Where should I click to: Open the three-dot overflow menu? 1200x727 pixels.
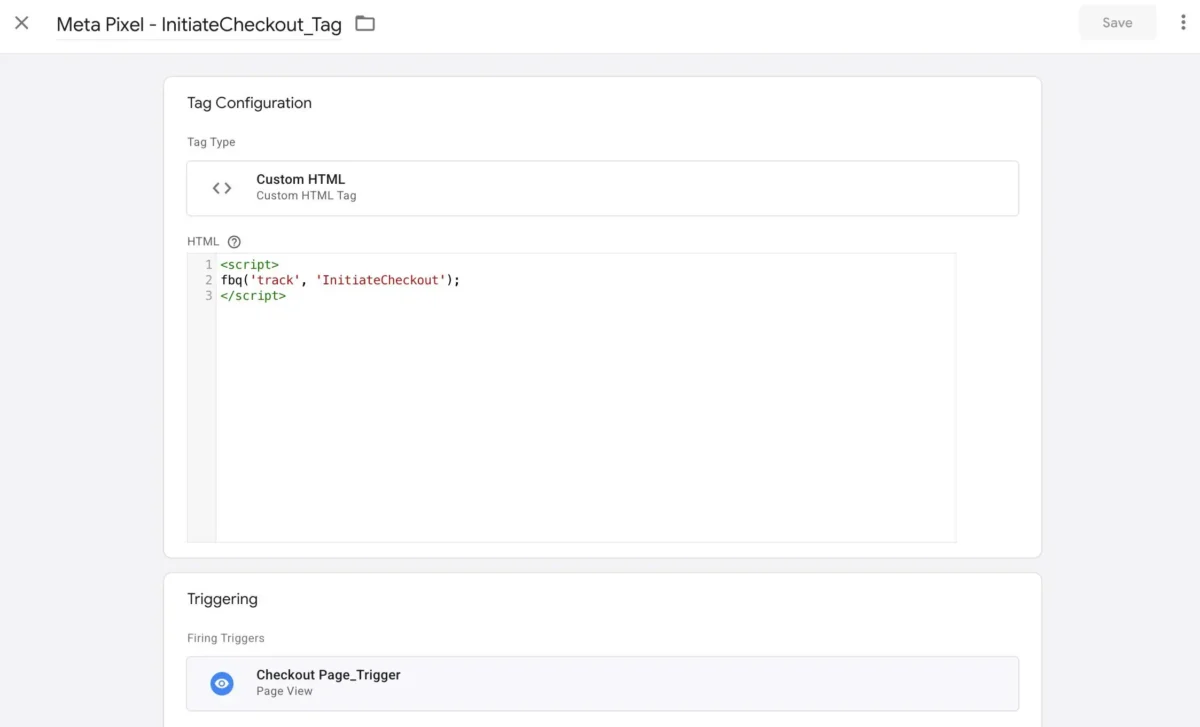click(1181, 22)
